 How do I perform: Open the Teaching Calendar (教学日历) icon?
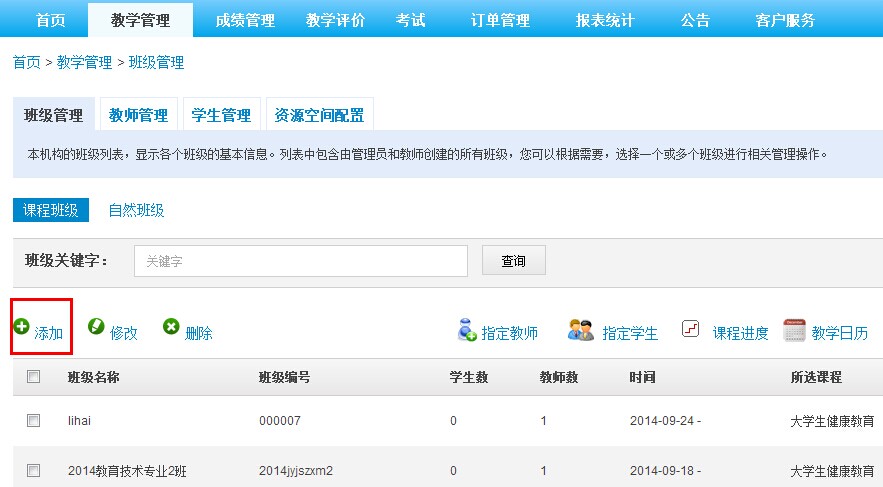point(794,329)
